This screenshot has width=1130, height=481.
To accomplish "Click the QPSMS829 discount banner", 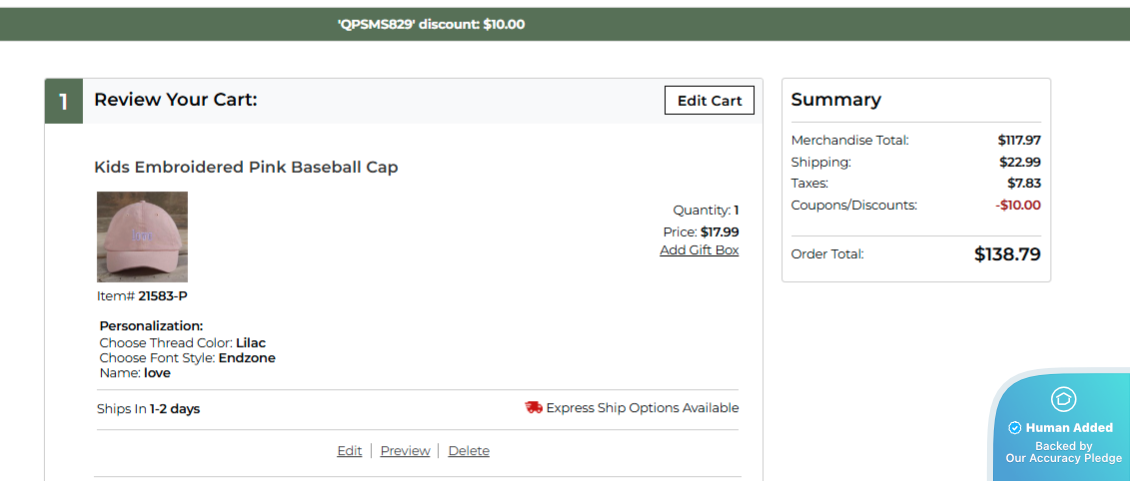I will 431,24.
